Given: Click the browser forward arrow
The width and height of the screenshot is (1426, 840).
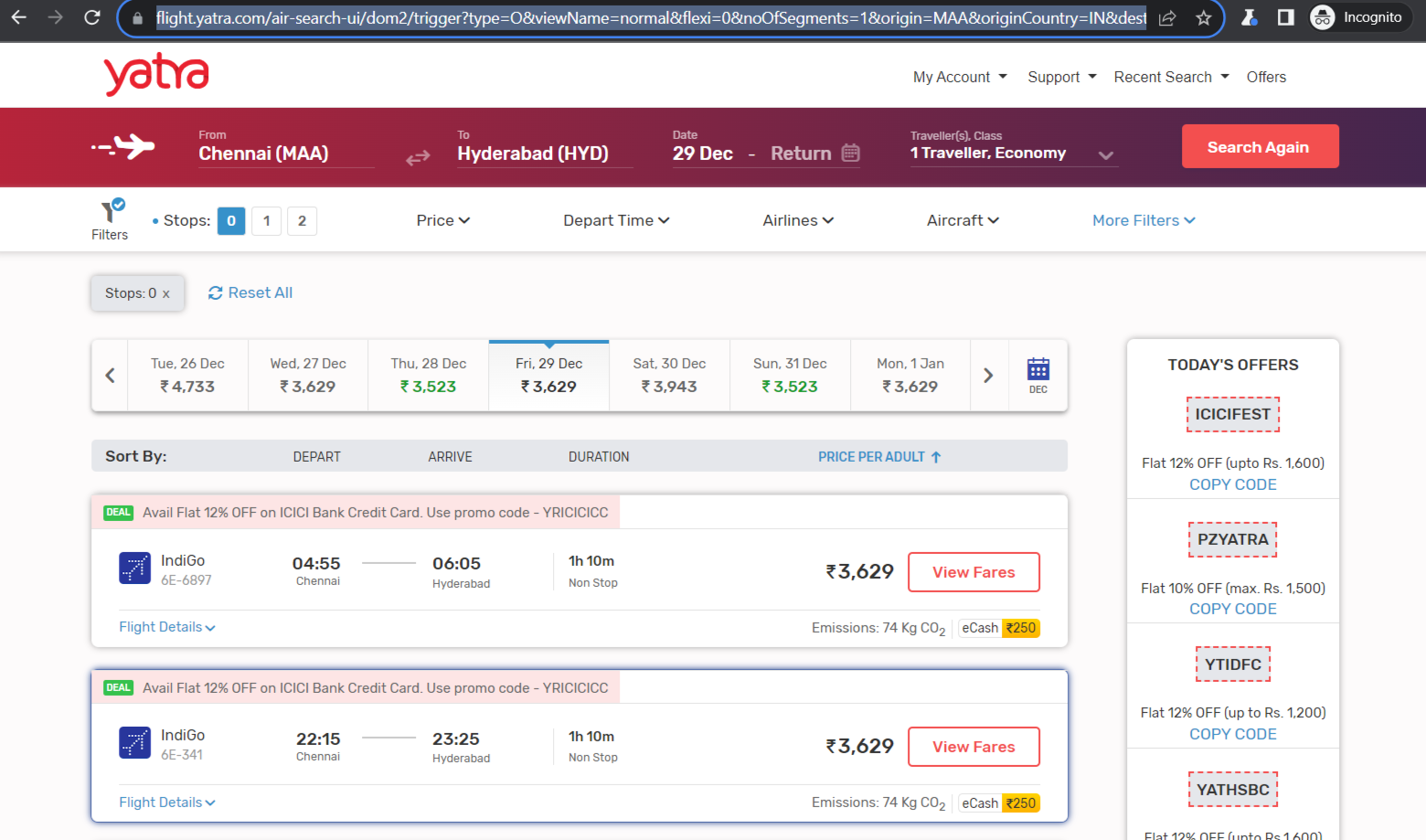Looking at the screenshot, I should [x=56, y=17].
